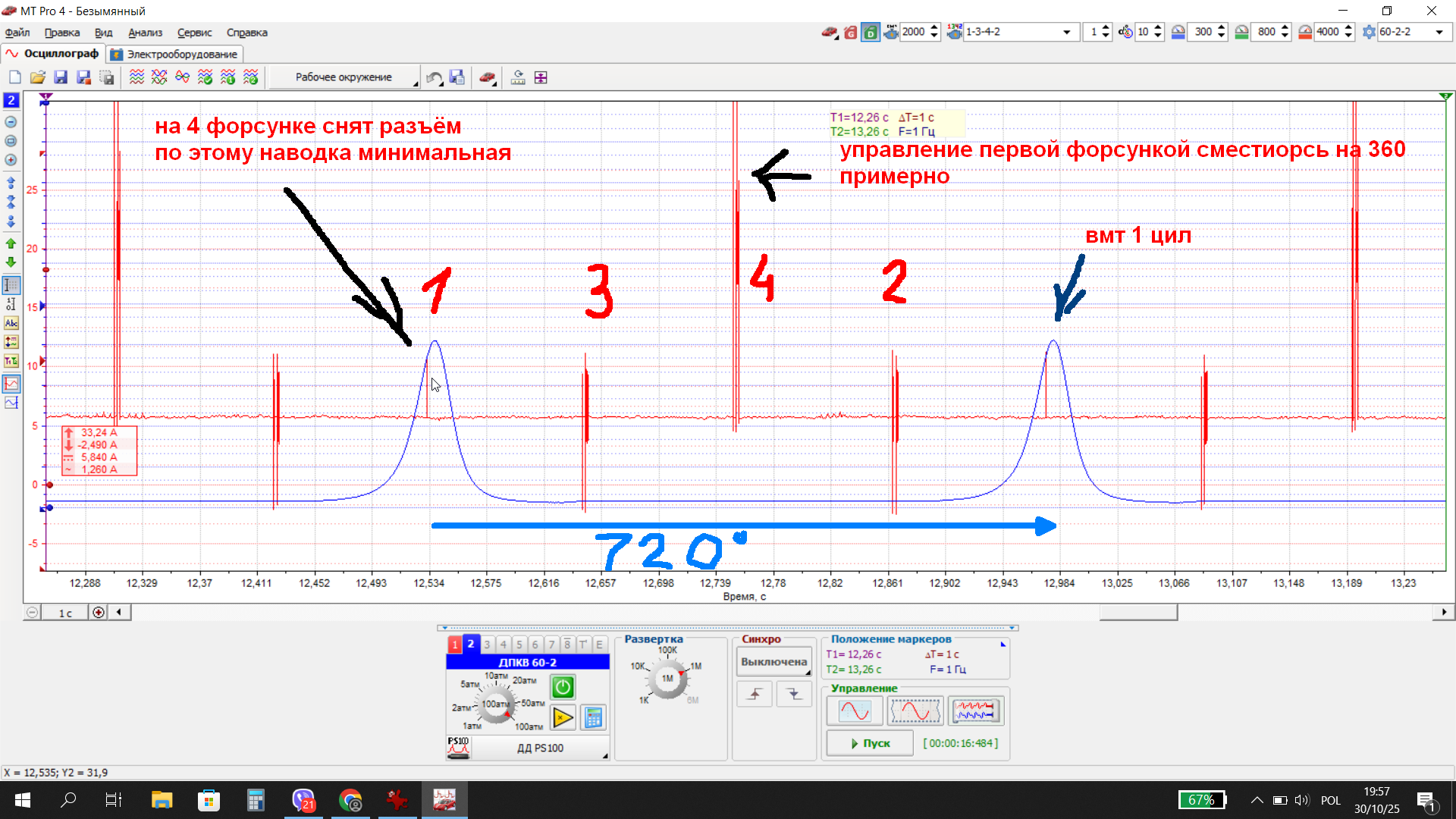Click the undo arrow icon

point(434,77)
